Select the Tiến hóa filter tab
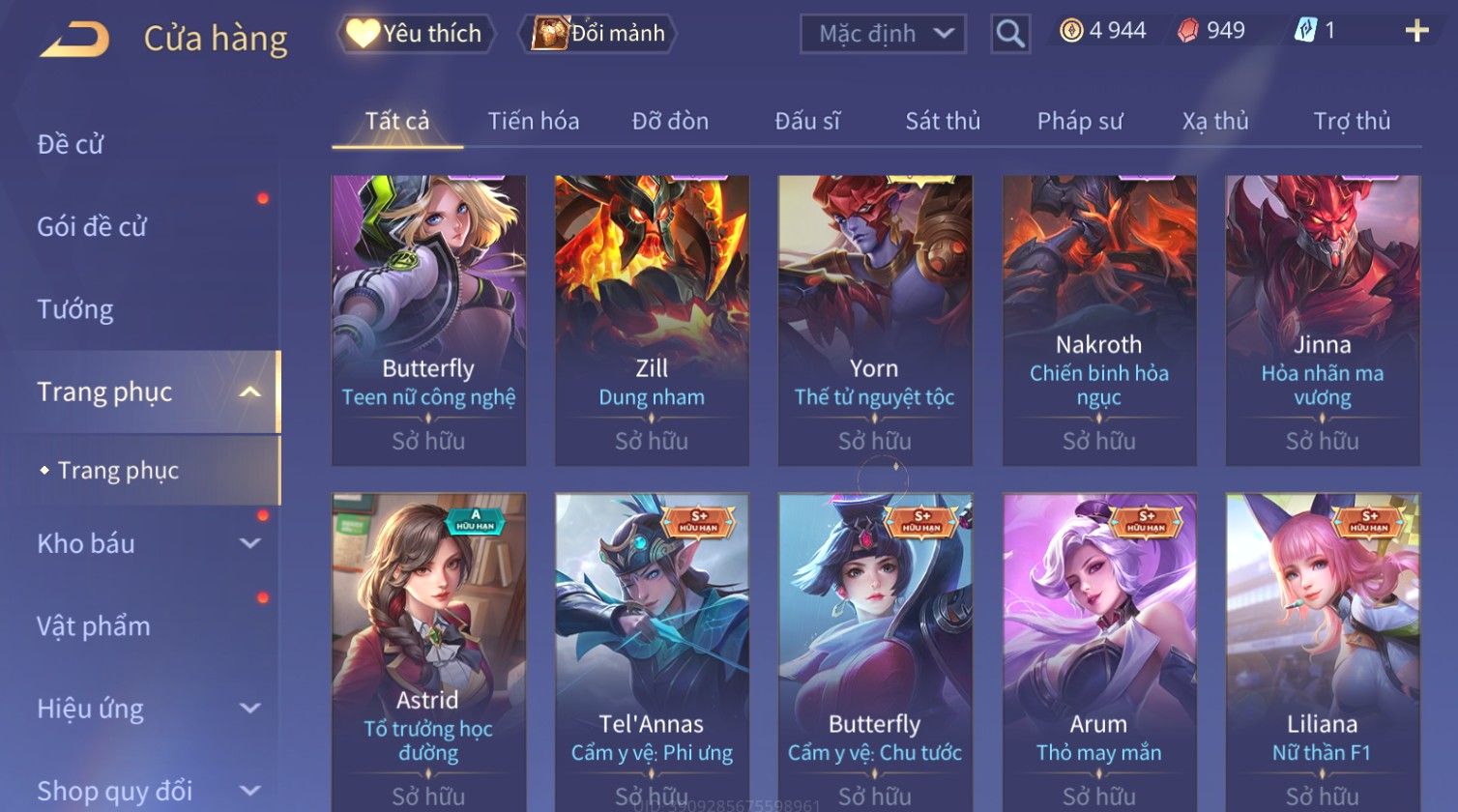The width and height of the screenshot is (1458, 812). click(x=533, y=121)
